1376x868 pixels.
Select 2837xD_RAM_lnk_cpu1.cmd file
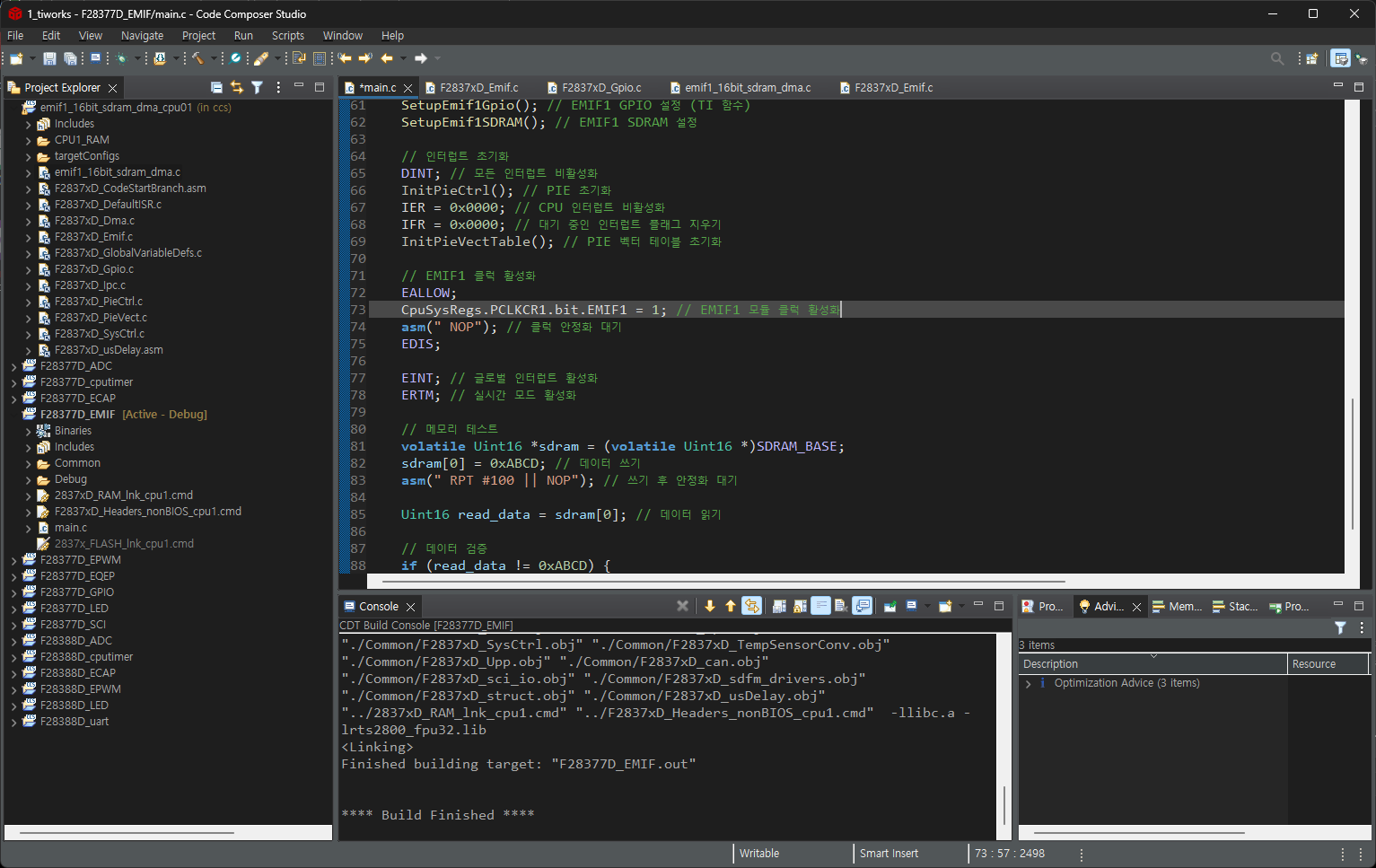(123, 495)
